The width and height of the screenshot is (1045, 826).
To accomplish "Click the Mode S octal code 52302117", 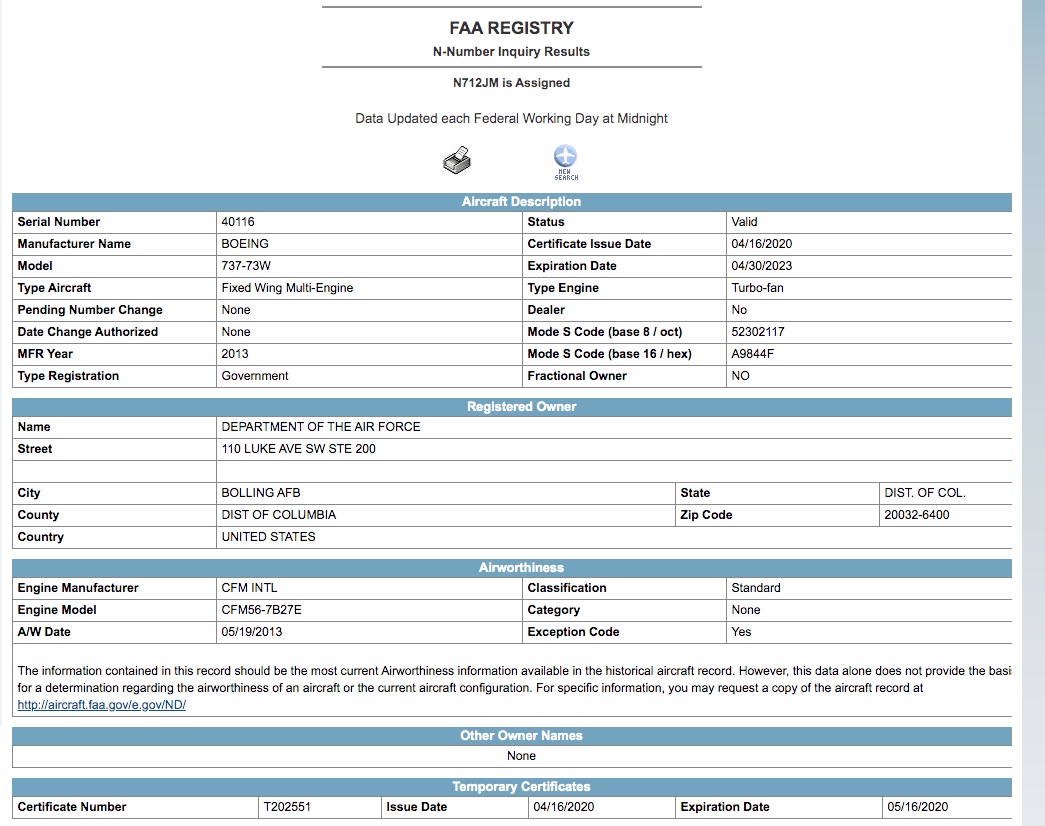I will [758, 332].
